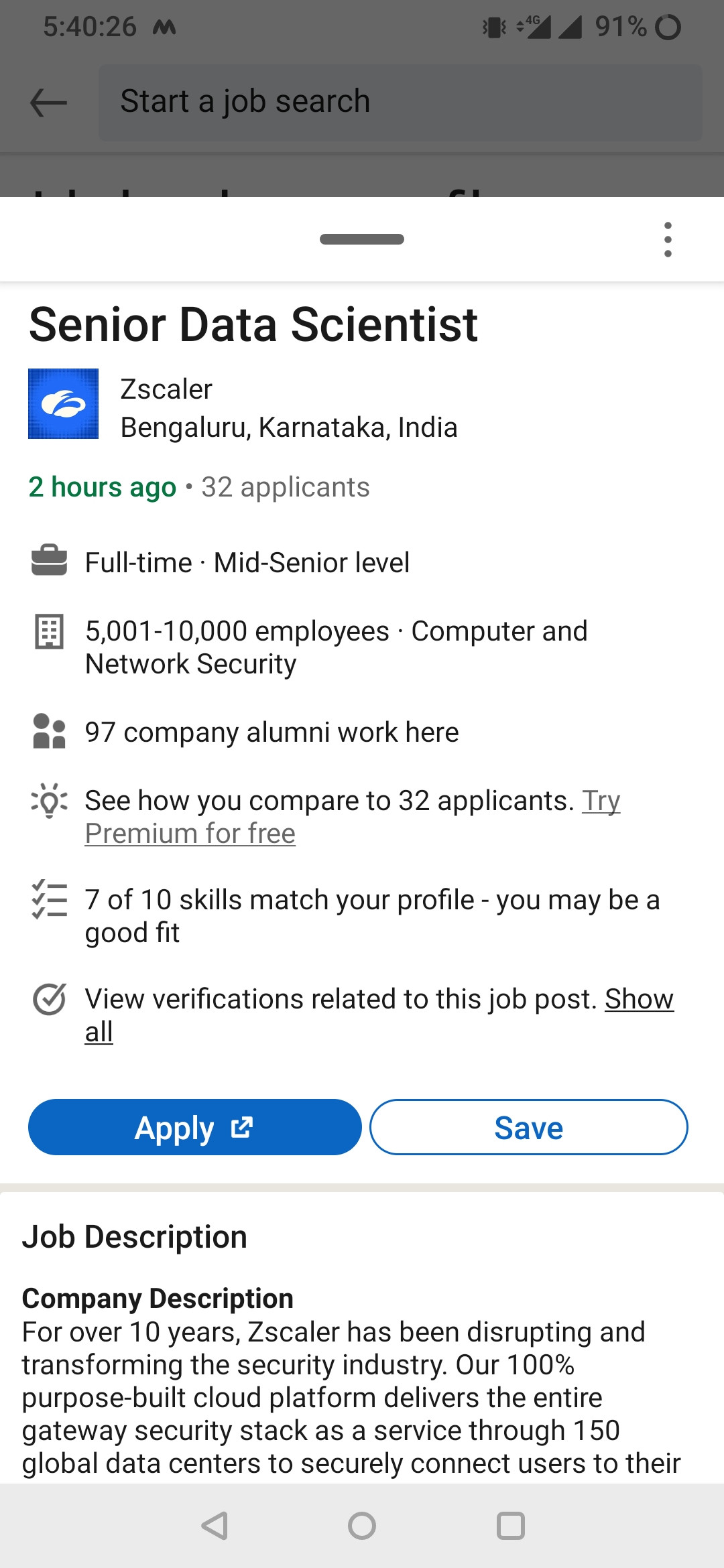Tap the verifications checkmark icon

(49, 1000)
